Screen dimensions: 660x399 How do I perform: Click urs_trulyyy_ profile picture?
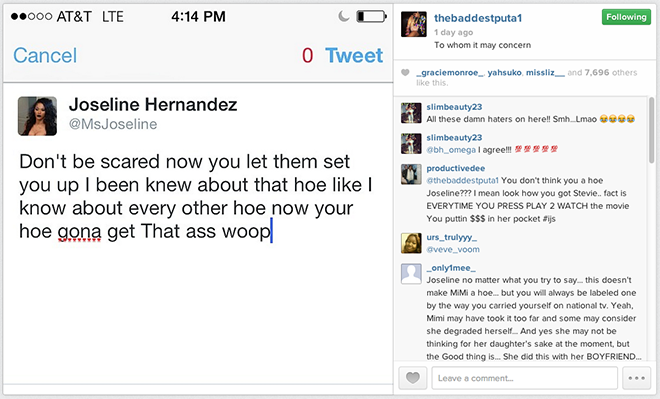pyautogui.click(x=411, y=243)
